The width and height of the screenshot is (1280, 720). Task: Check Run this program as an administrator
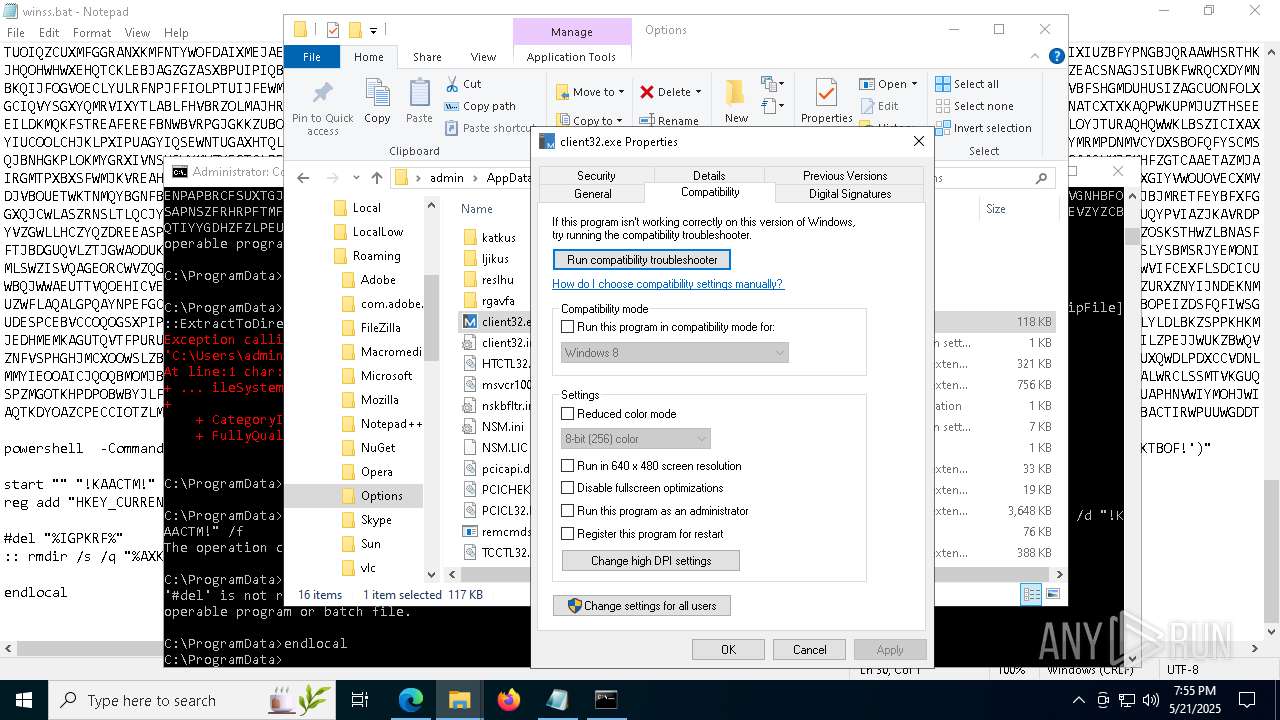tap(567, 511)
